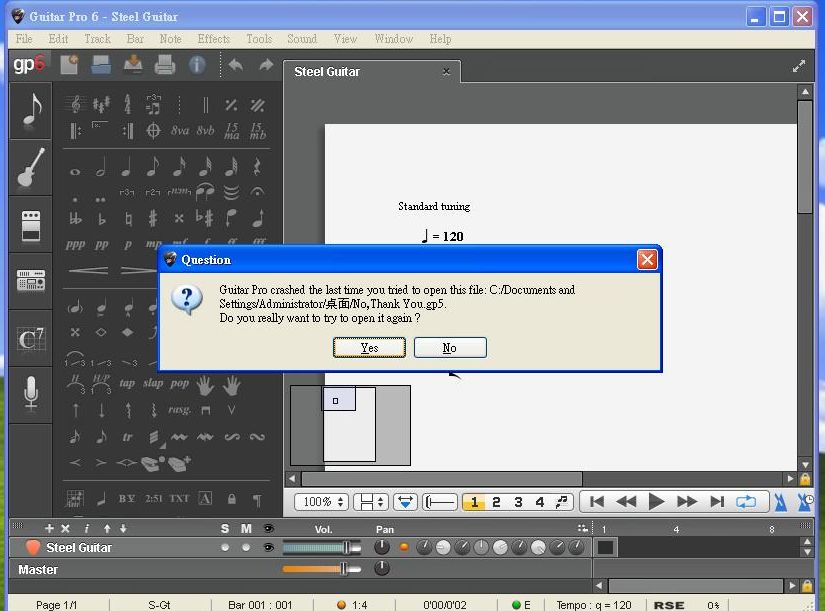Click the Print icon
Image resolution: width=825 pixels, height=611 pixels.
click(x=165, y=65)
